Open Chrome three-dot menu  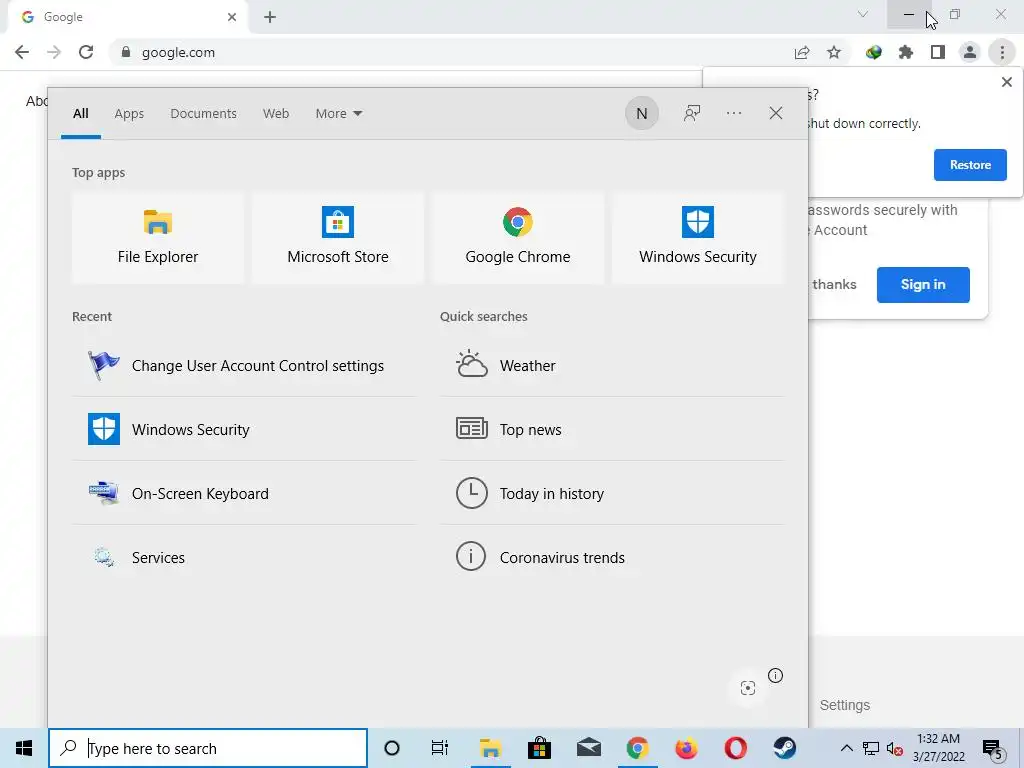(1002, 52)
